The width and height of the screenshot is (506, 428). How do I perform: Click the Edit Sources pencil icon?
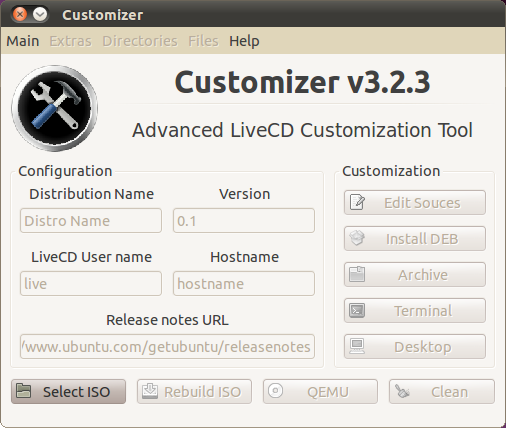tap(357, 202)
